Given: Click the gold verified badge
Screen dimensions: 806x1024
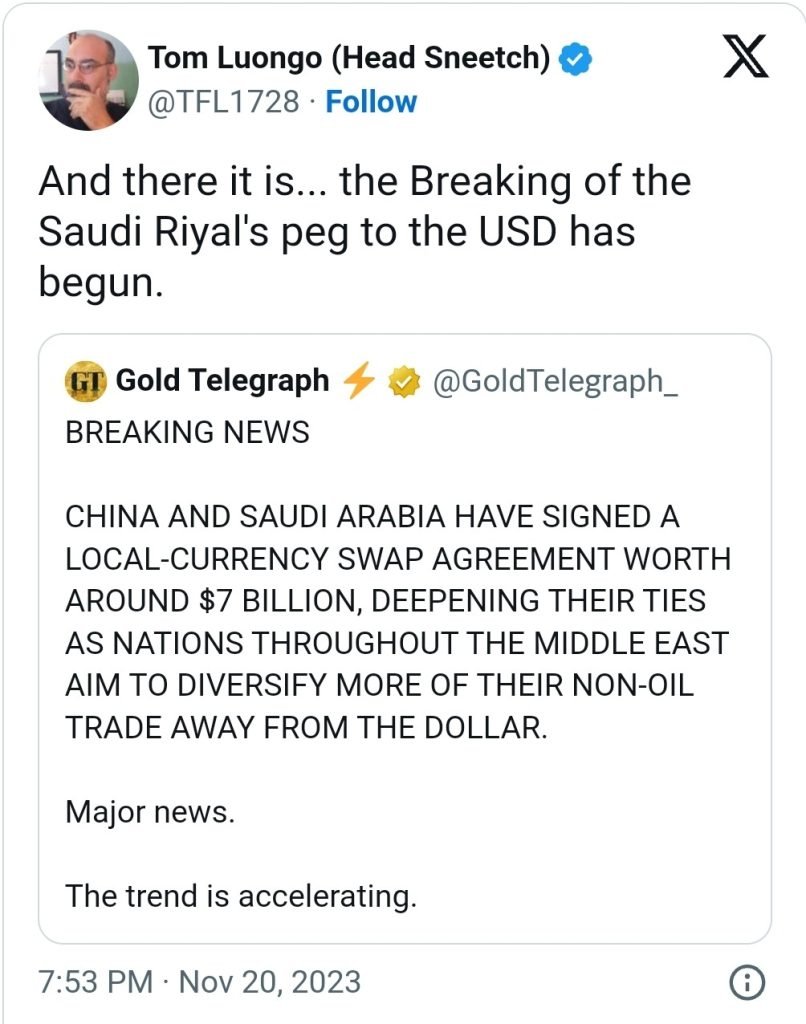Looking at the screenshot, I should pos(402,381).
